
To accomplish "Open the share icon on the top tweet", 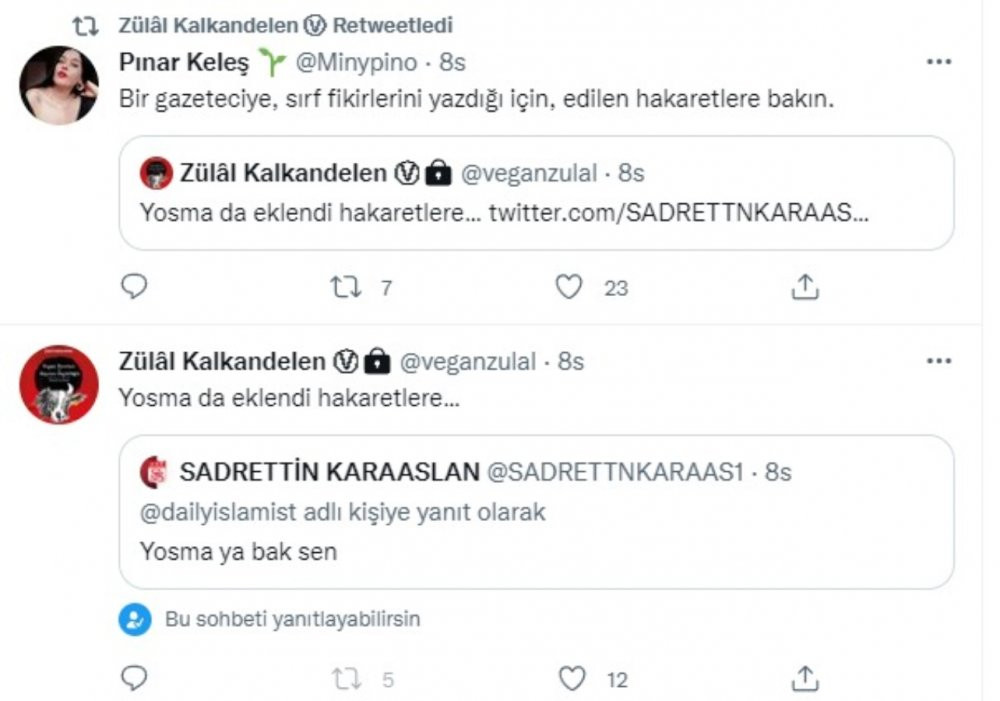I will coord(803,288).
